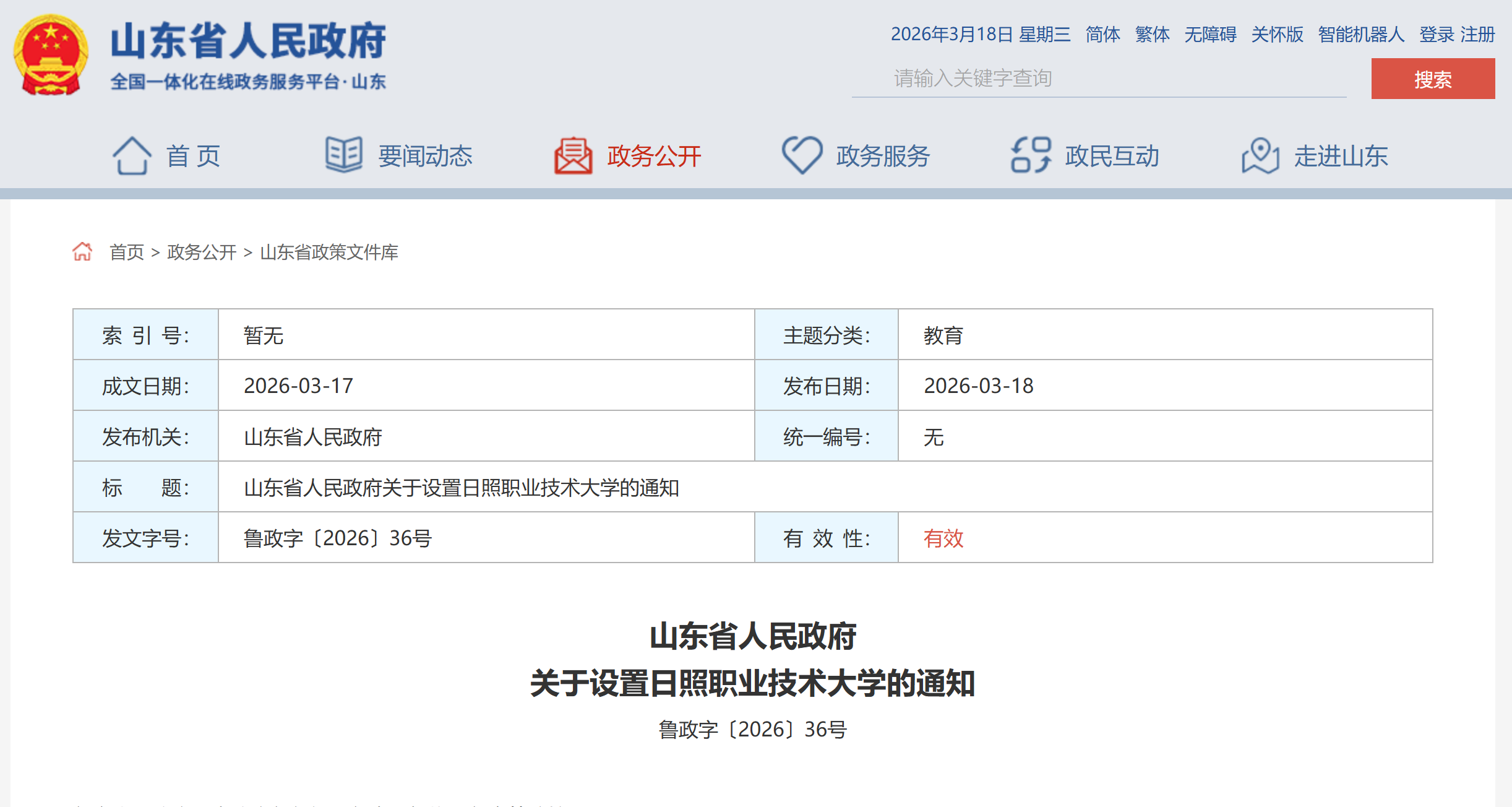The width and height of the screenshot is (1512, 807).
Task: Open the 走进山东 navigation tab
Action: pyautogui.click(x=1341, y=156)
